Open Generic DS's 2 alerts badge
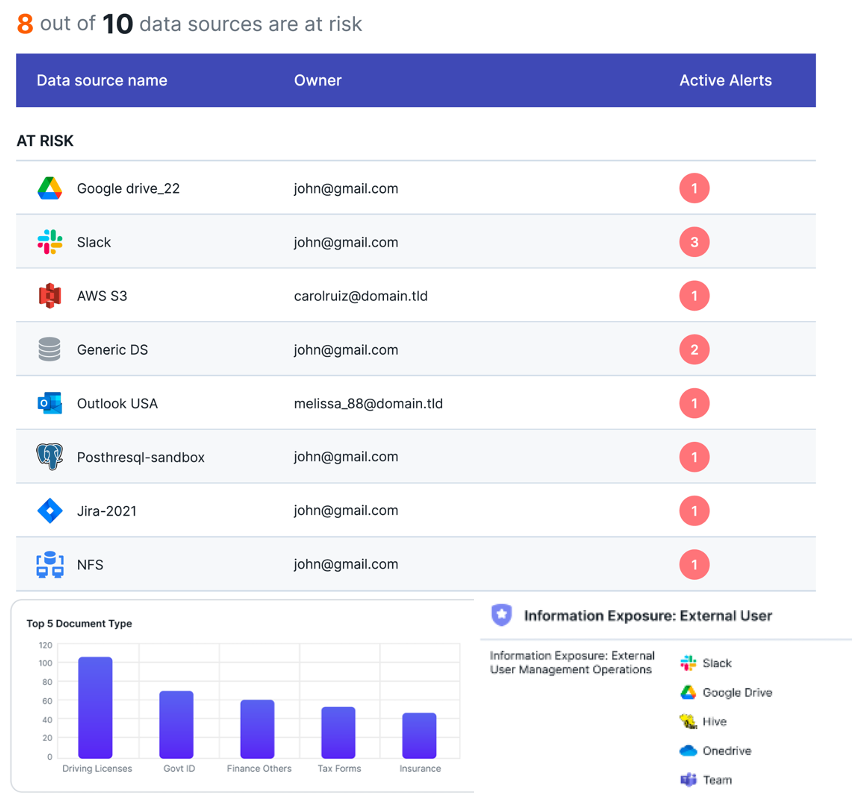 [694, 350]
